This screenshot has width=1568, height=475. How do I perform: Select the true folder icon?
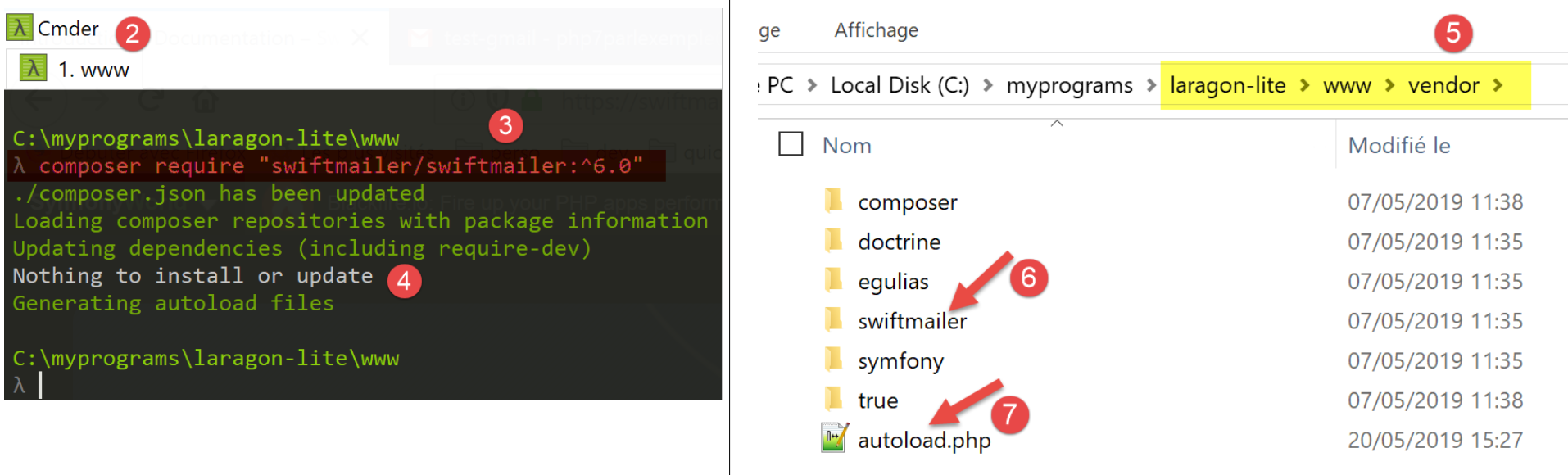point(833,400)
